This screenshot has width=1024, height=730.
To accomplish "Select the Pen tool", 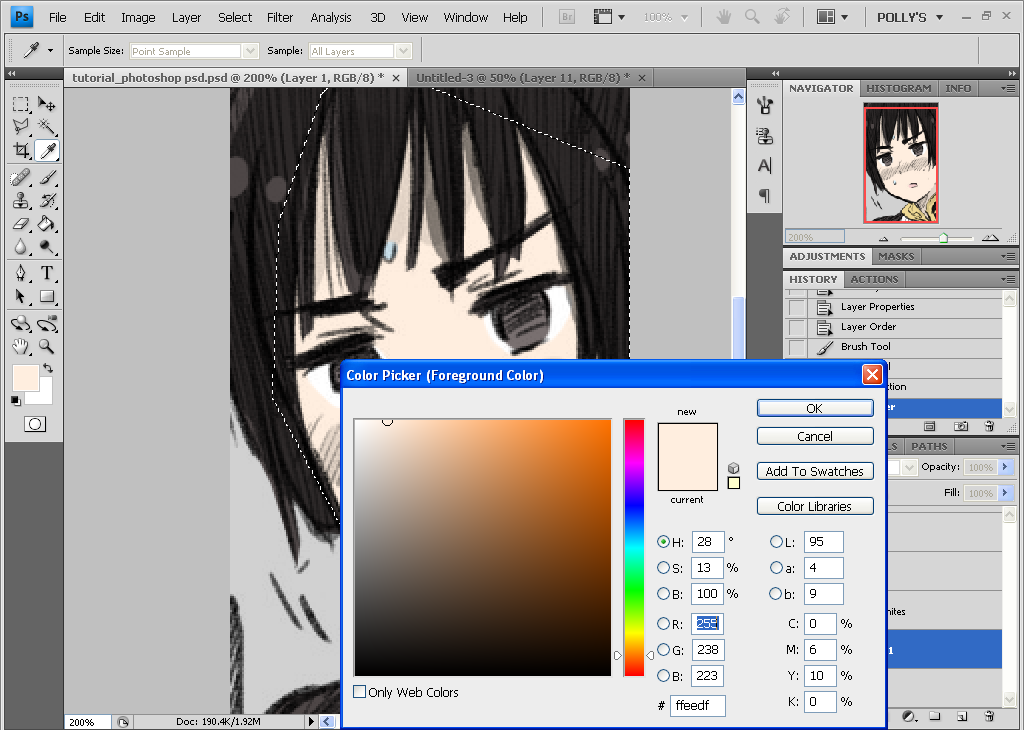I will pyautogui.click(x=21, y=273).
